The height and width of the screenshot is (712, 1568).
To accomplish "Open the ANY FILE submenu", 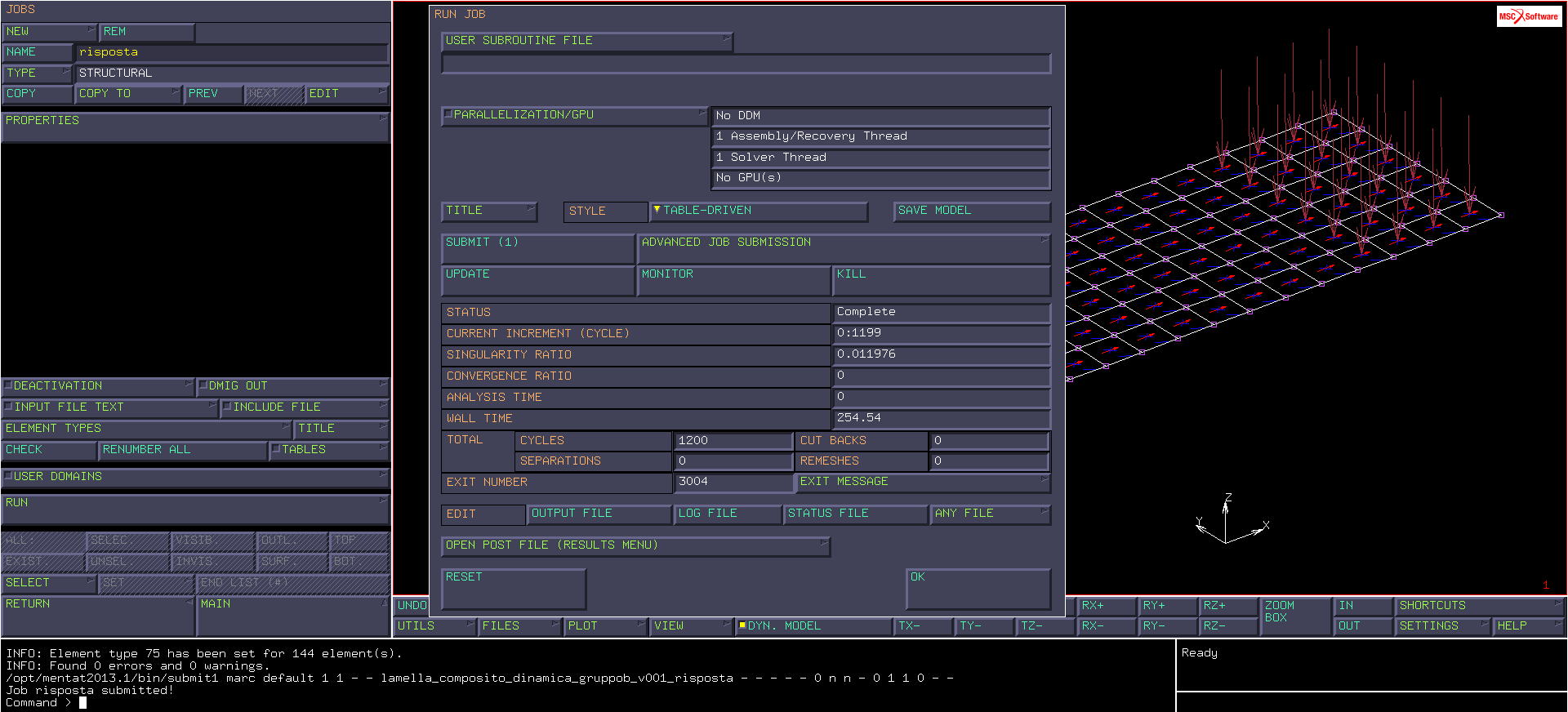I will 991,514.
